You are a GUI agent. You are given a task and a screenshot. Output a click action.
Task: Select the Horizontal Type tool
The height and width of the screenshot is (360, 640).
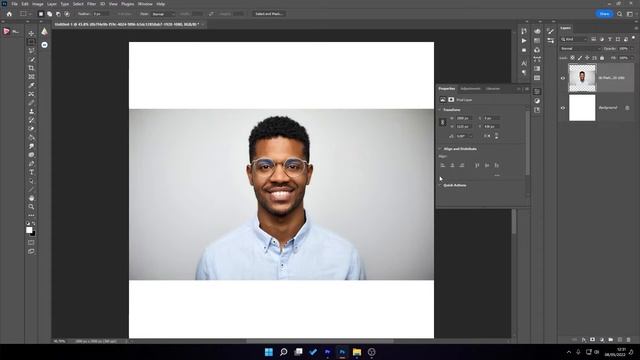click(31, 172)
